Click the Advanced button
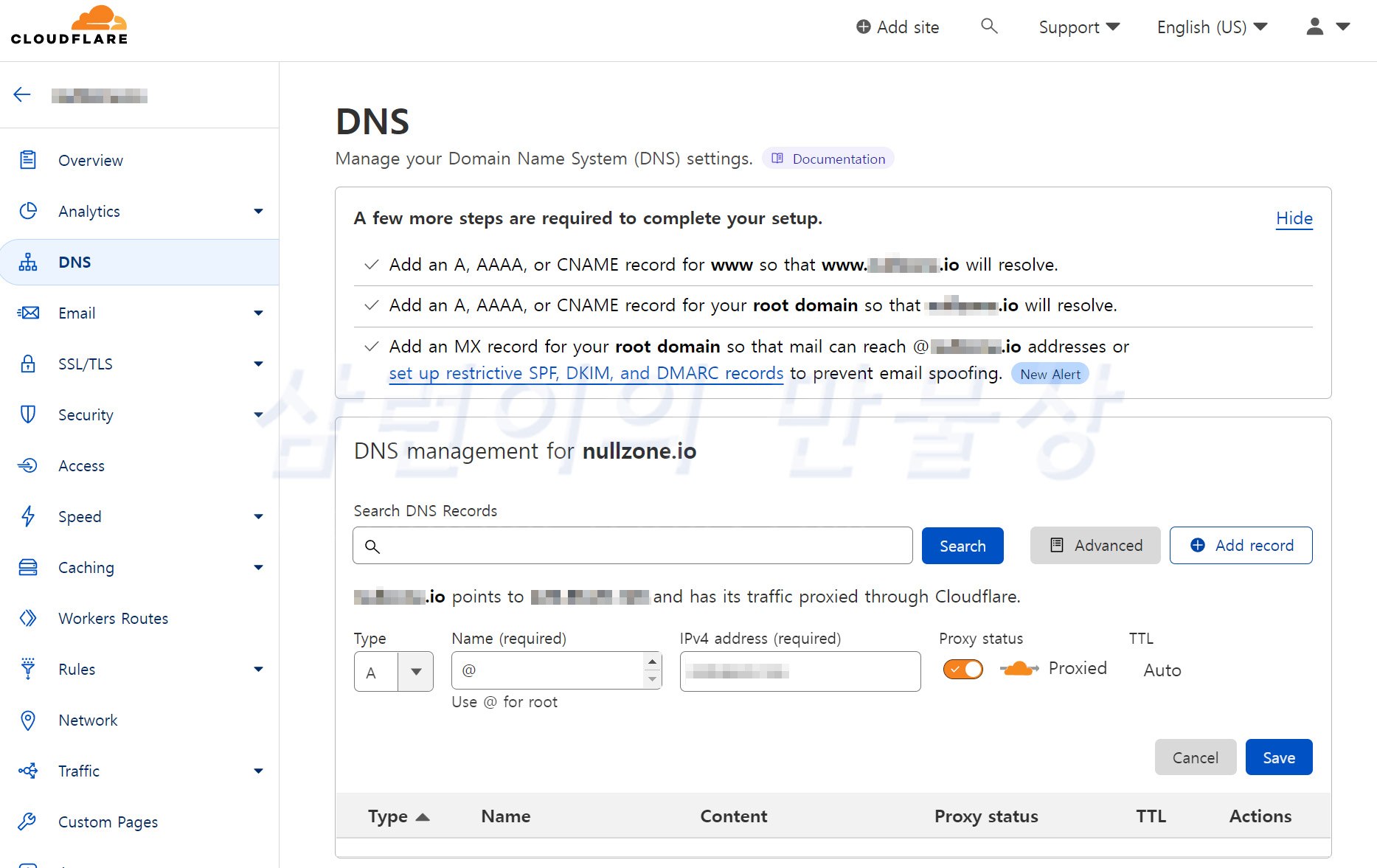This screenshot has width=1377, height=868. 1095,546
